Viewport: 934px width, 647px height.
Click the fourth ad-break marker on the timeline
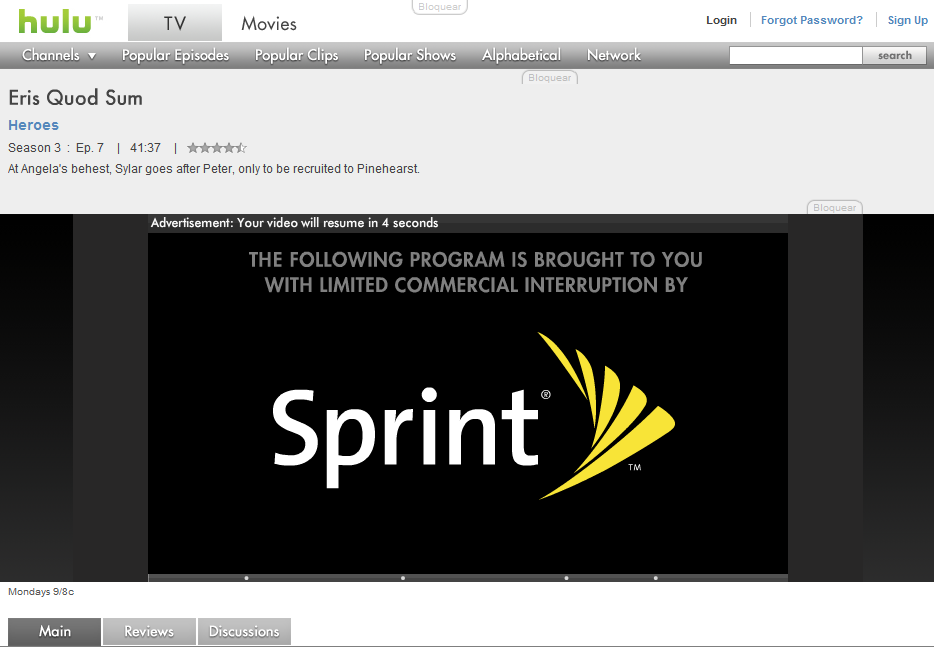[656, 578]
